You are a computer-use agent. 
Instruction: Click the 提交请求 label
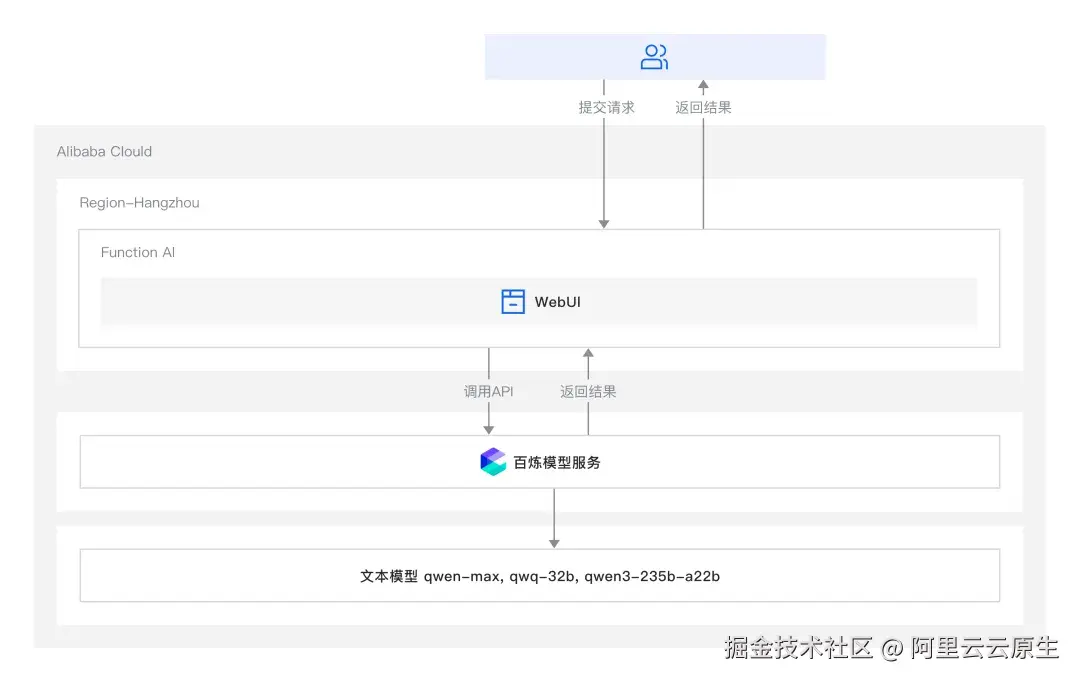[x=607, y=107]
